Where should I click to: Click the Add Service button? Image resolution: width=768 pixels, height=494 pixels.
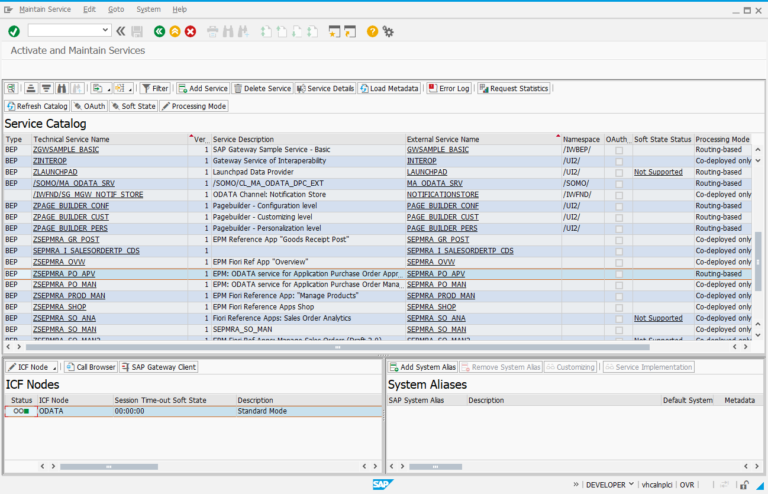(203, 88)
